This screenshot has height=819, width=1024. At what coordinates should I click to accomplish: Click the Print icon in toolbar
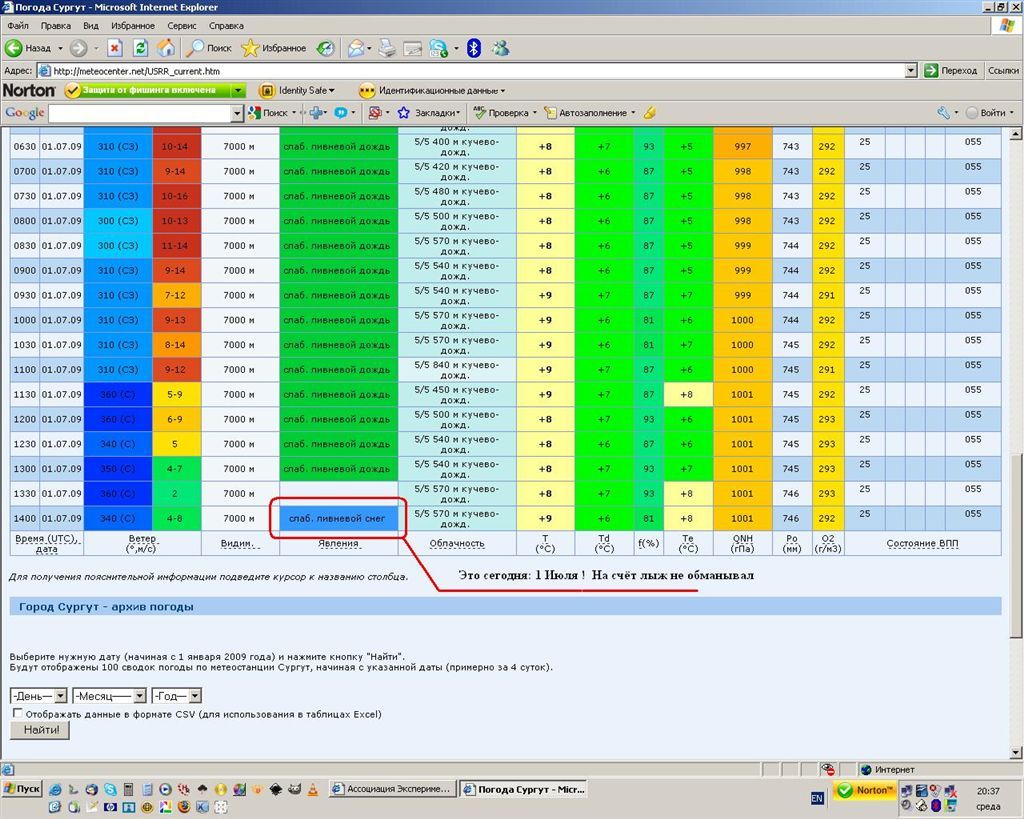(389, 47)
